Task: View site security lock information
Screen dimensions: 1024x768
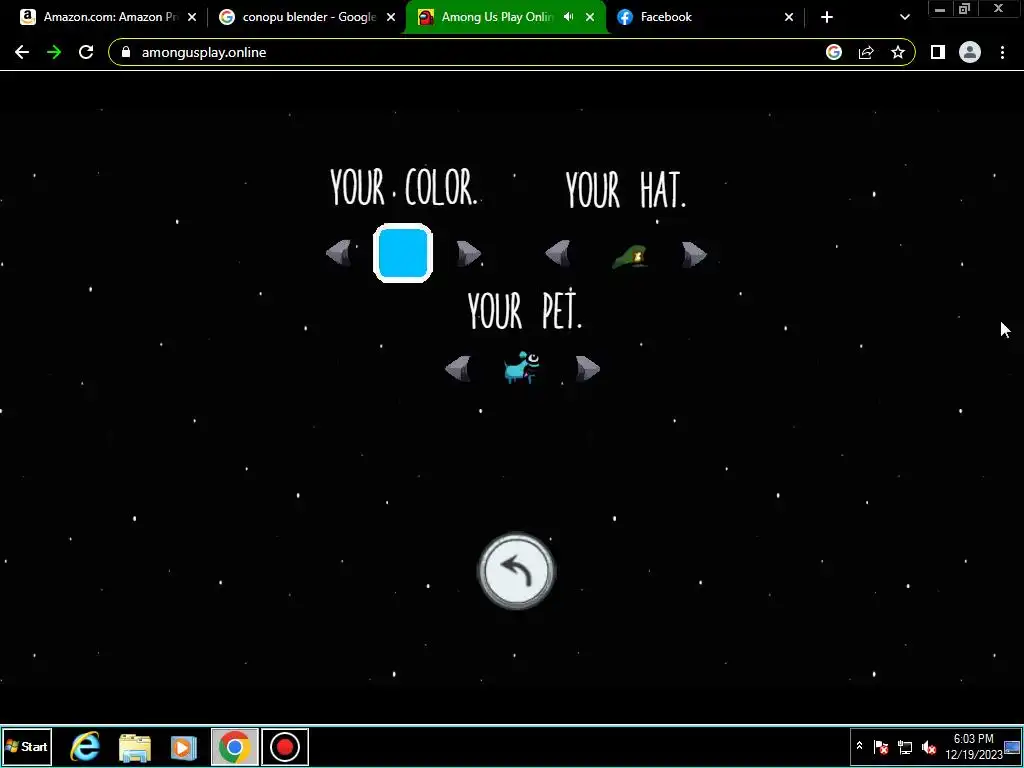Action: coord(126,52)
